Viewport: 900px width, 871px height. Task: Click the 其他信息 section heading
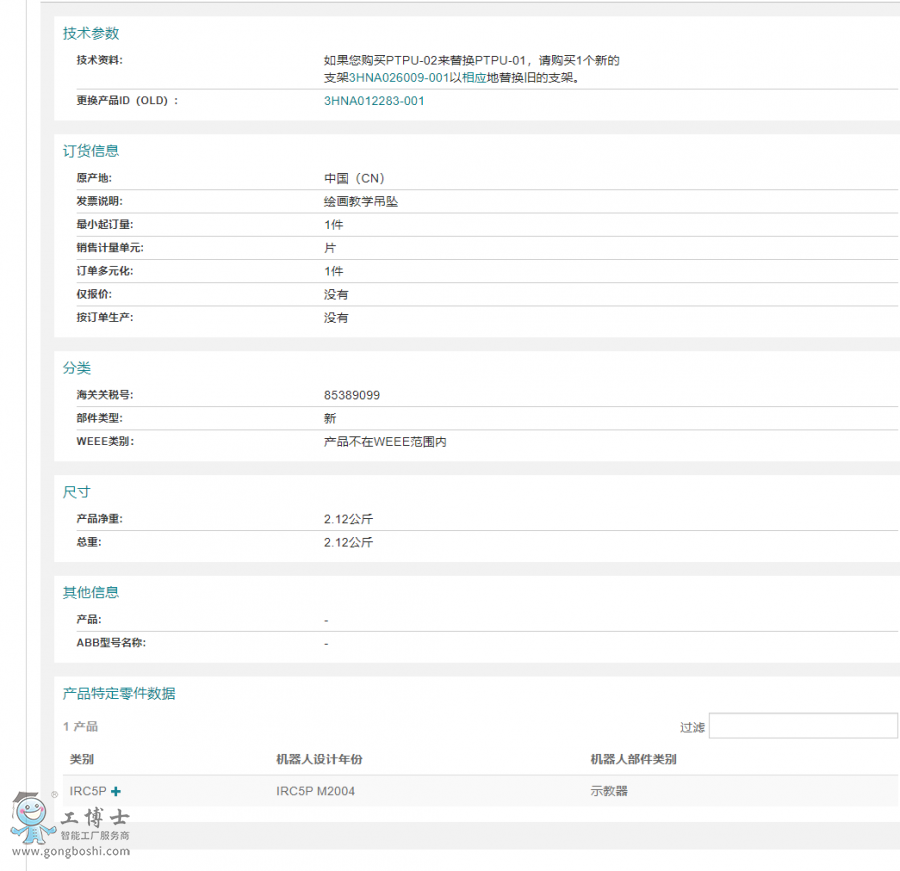coord(90,591)
